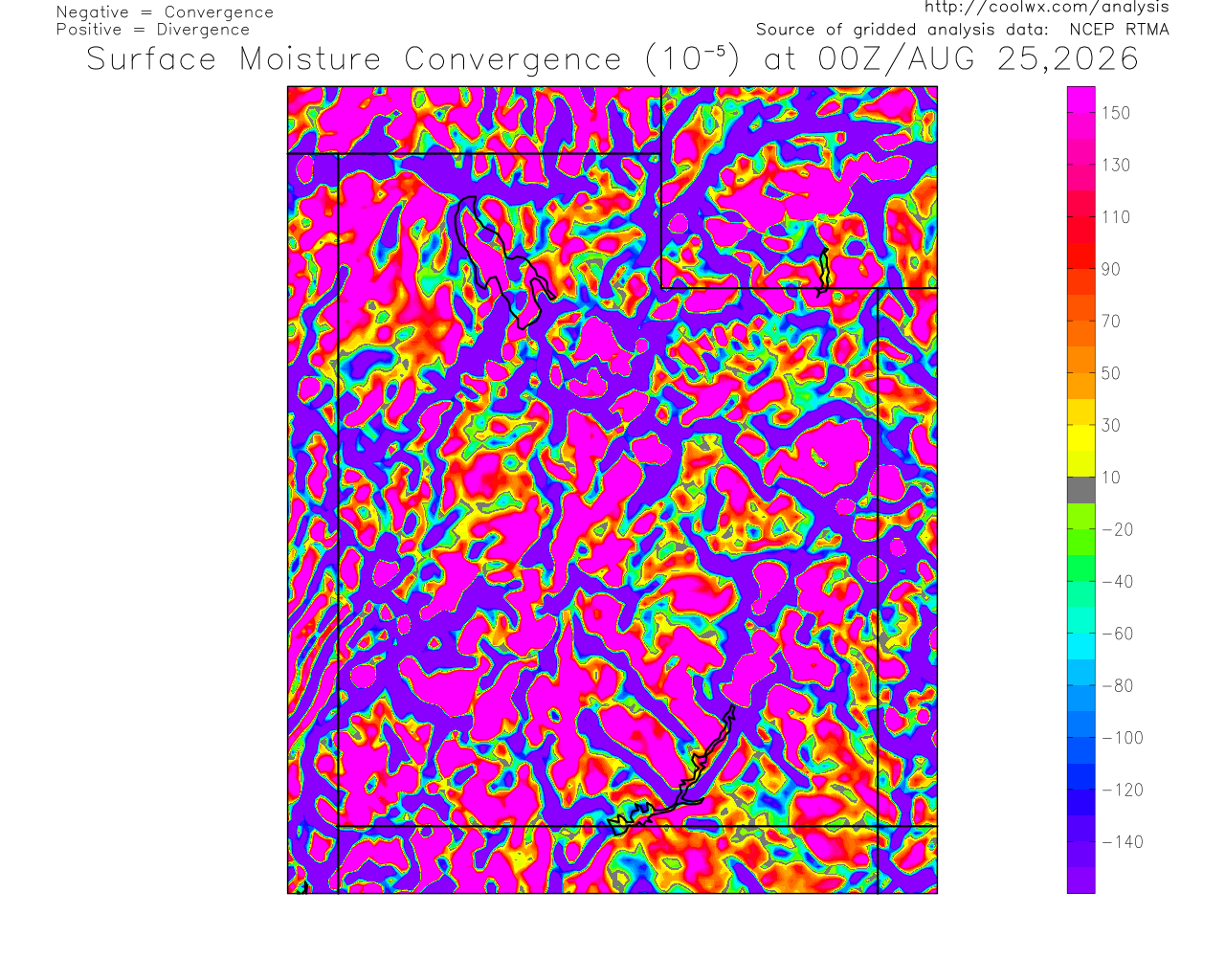This screenshot has height=980, width=1225.
Task: Click the map title text
Action: (612, 58)
